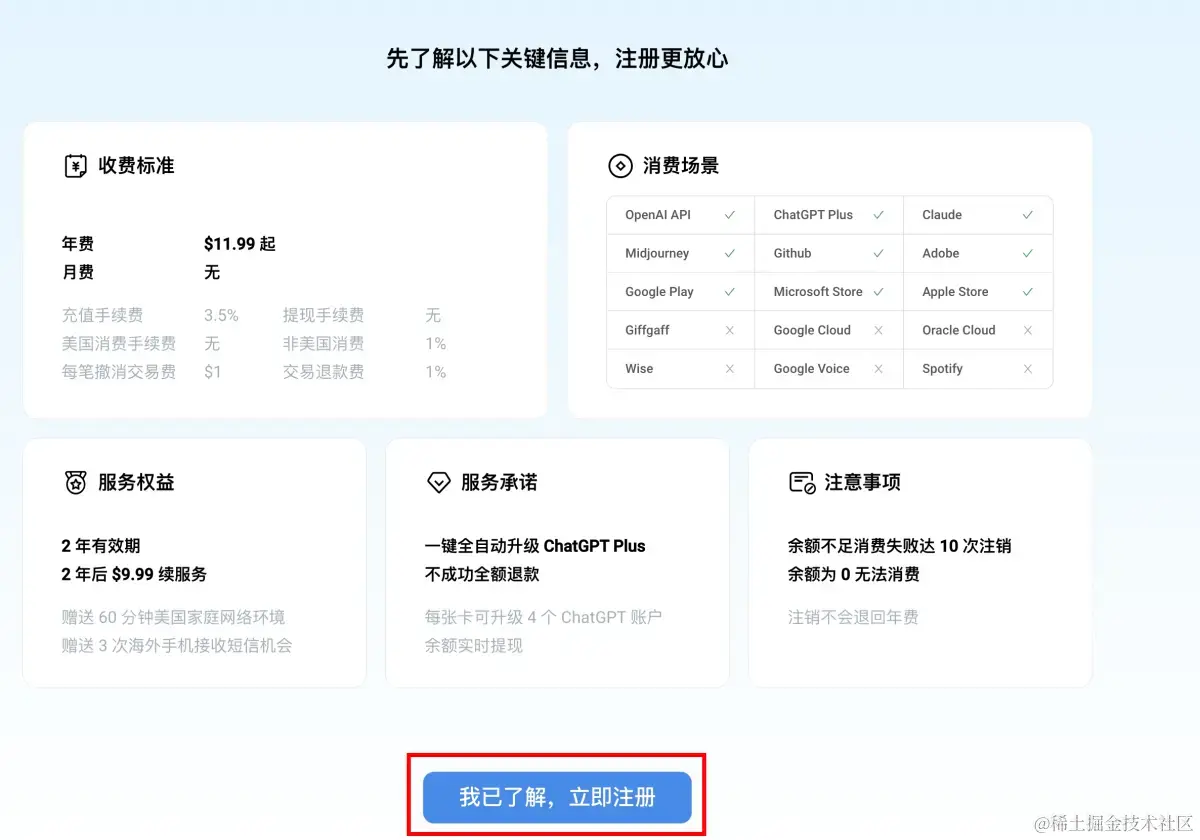Click the Wise cell text
Screen dimensions: 1200x840
[639, 369]
